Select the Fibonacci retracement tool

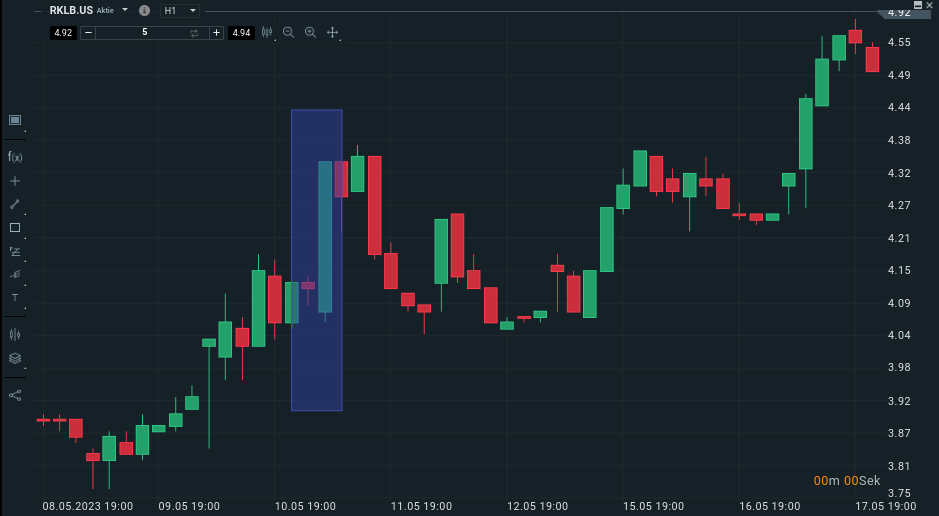15,251
